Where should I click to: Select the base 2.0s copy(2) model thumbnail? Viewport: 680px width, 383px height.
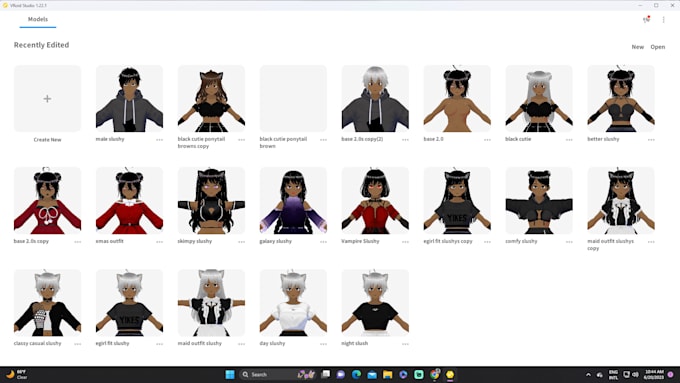(375, 98)
